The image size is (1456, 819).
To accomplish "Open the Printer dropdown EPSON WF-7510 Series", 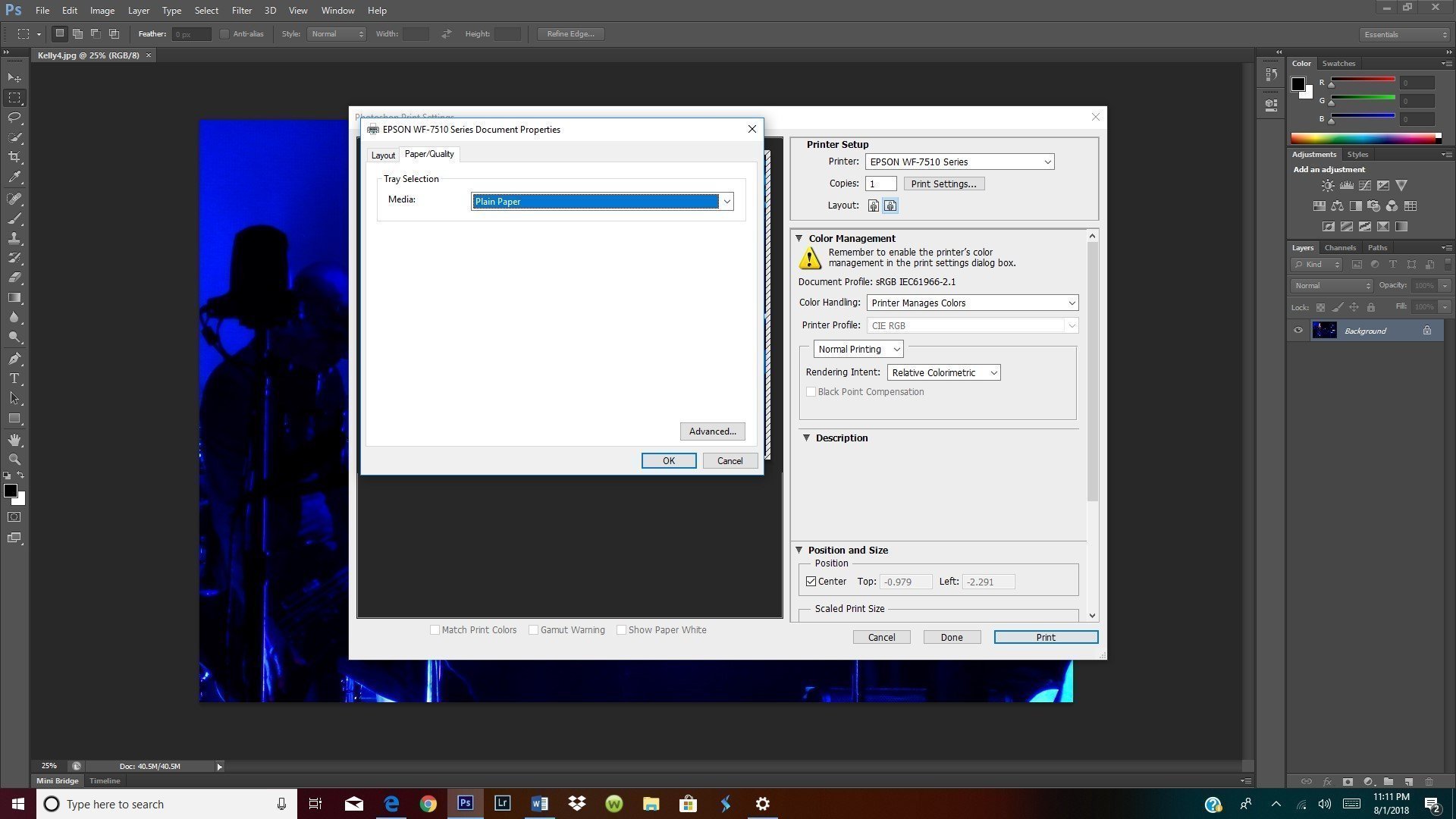I will [x=959, y=162].
